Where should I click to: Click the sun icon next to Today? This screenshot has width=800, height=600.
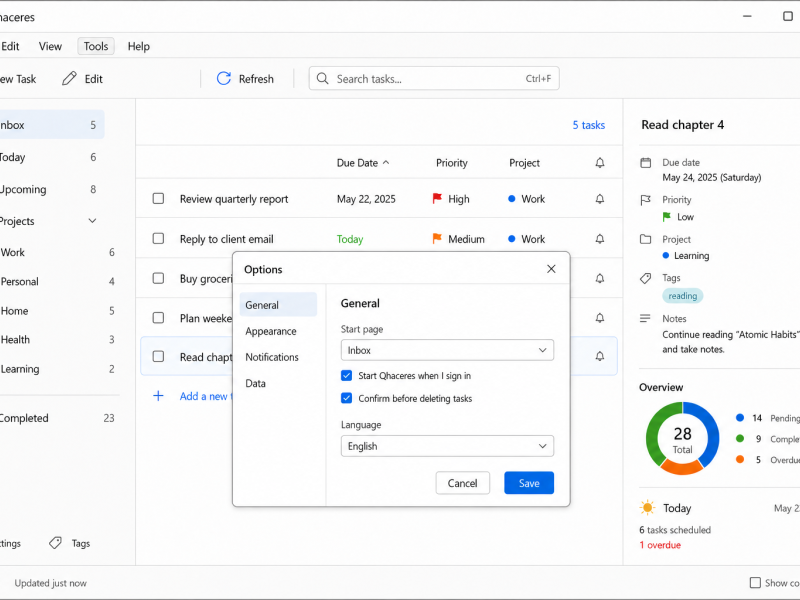click(647, 508)
